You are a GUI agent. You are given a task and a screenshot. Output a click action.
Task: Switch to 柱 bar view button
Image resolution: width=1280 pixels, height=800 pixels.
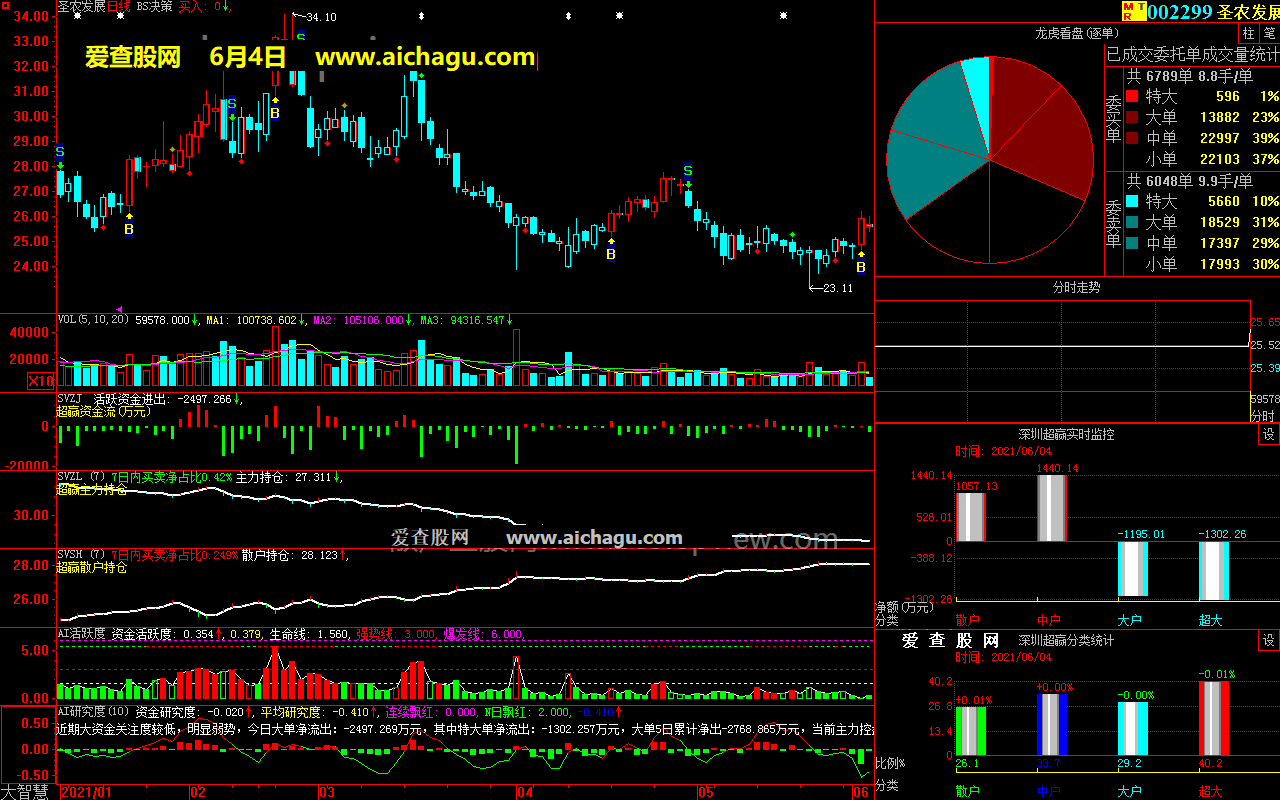tap(1249, 34)
